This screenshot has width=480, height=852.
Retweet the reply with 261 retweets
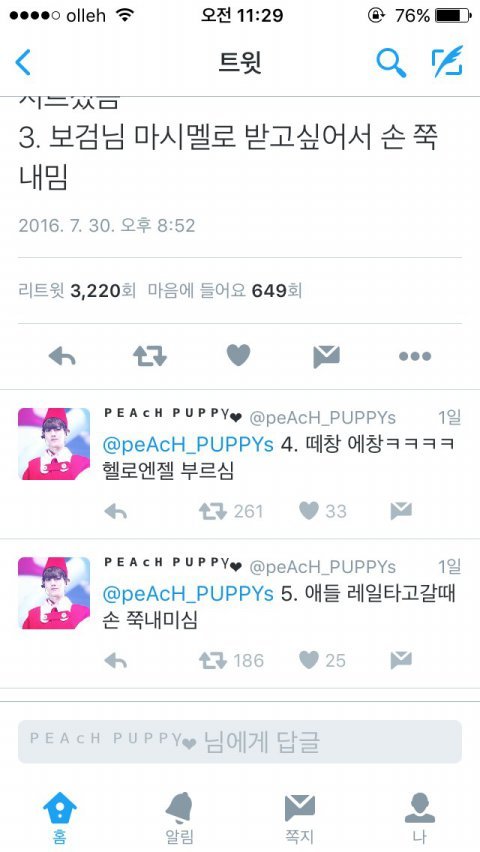(213, 511)
